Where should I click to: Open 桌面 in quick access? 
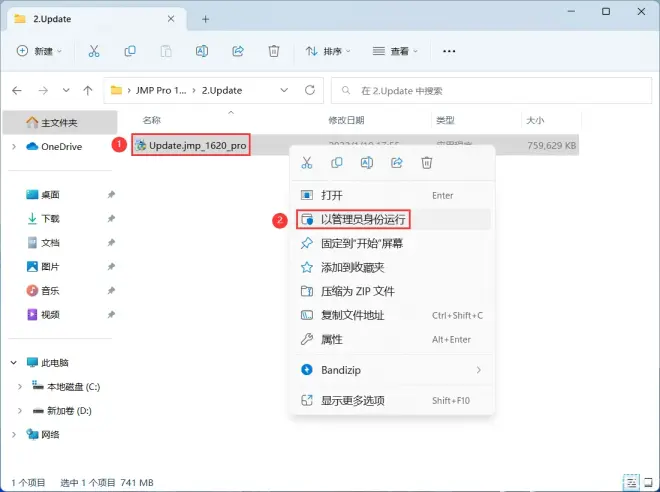point(50,194)
